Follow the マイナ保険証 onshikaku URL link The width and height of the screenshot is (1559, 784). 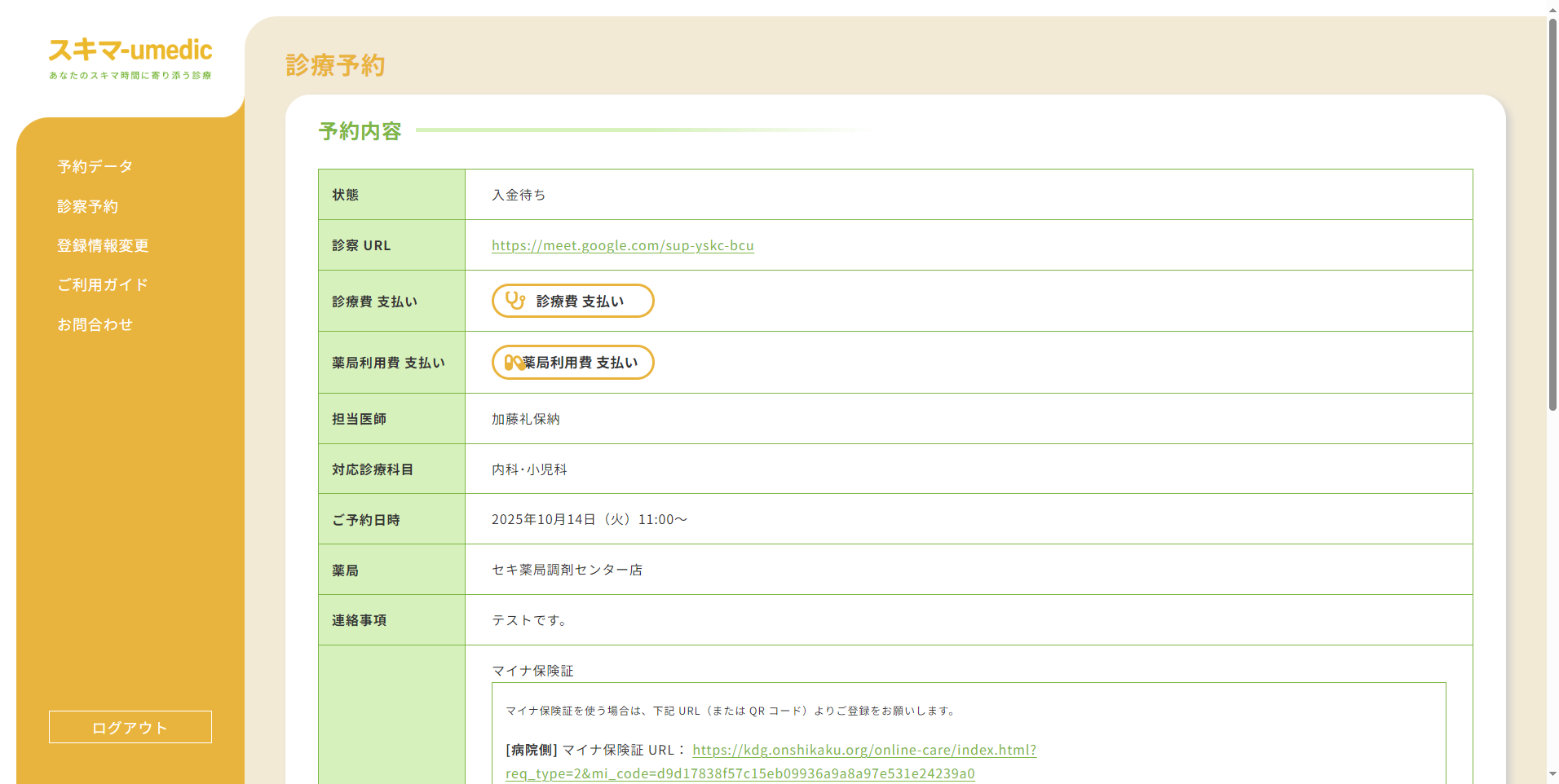[863, 750]
